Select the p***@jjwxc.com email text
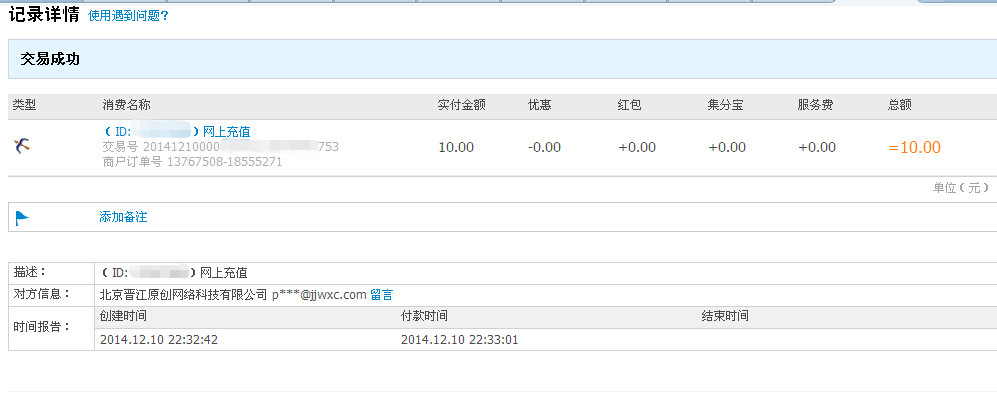 pyautogui.click(x=319, y=295)
